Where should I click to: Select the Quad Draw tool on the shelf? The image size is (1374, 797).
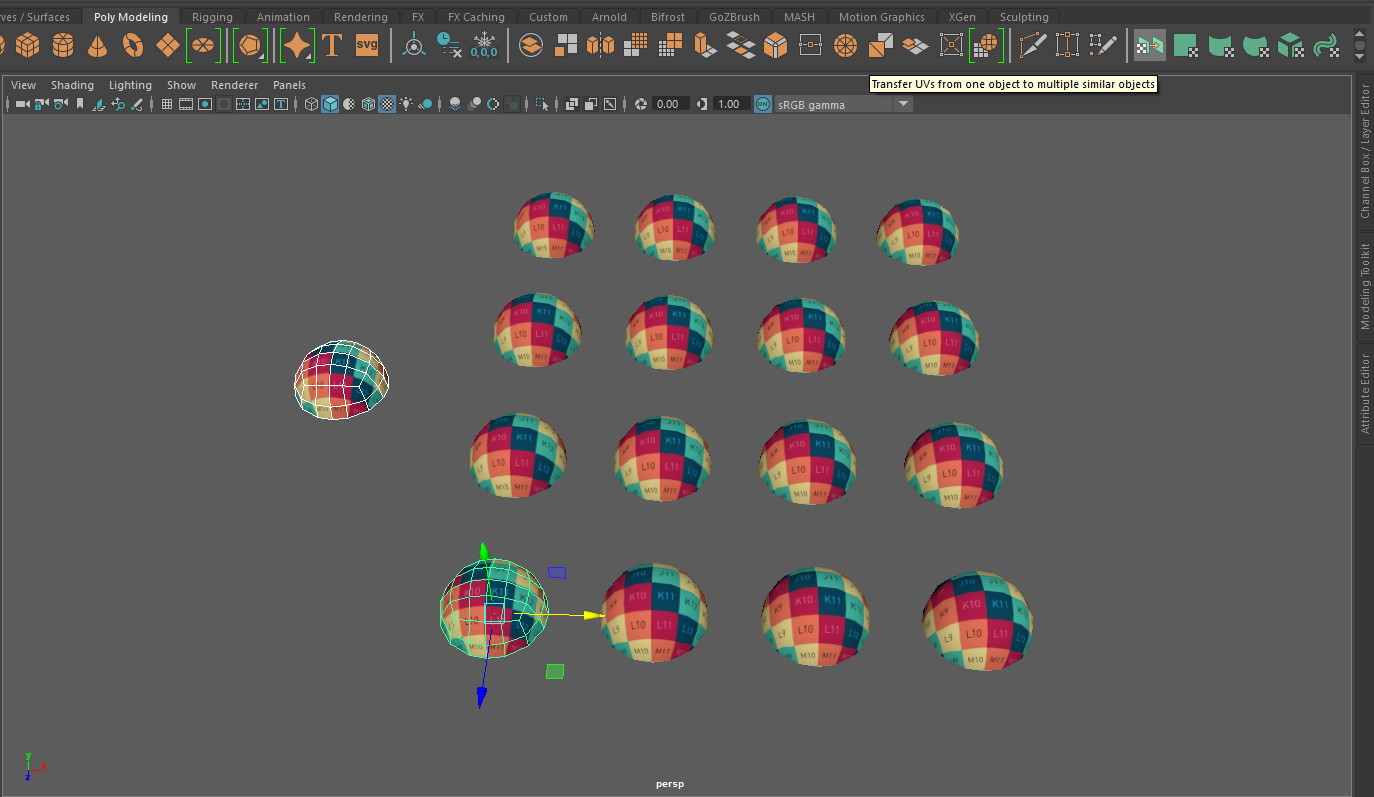[1103, 45]
